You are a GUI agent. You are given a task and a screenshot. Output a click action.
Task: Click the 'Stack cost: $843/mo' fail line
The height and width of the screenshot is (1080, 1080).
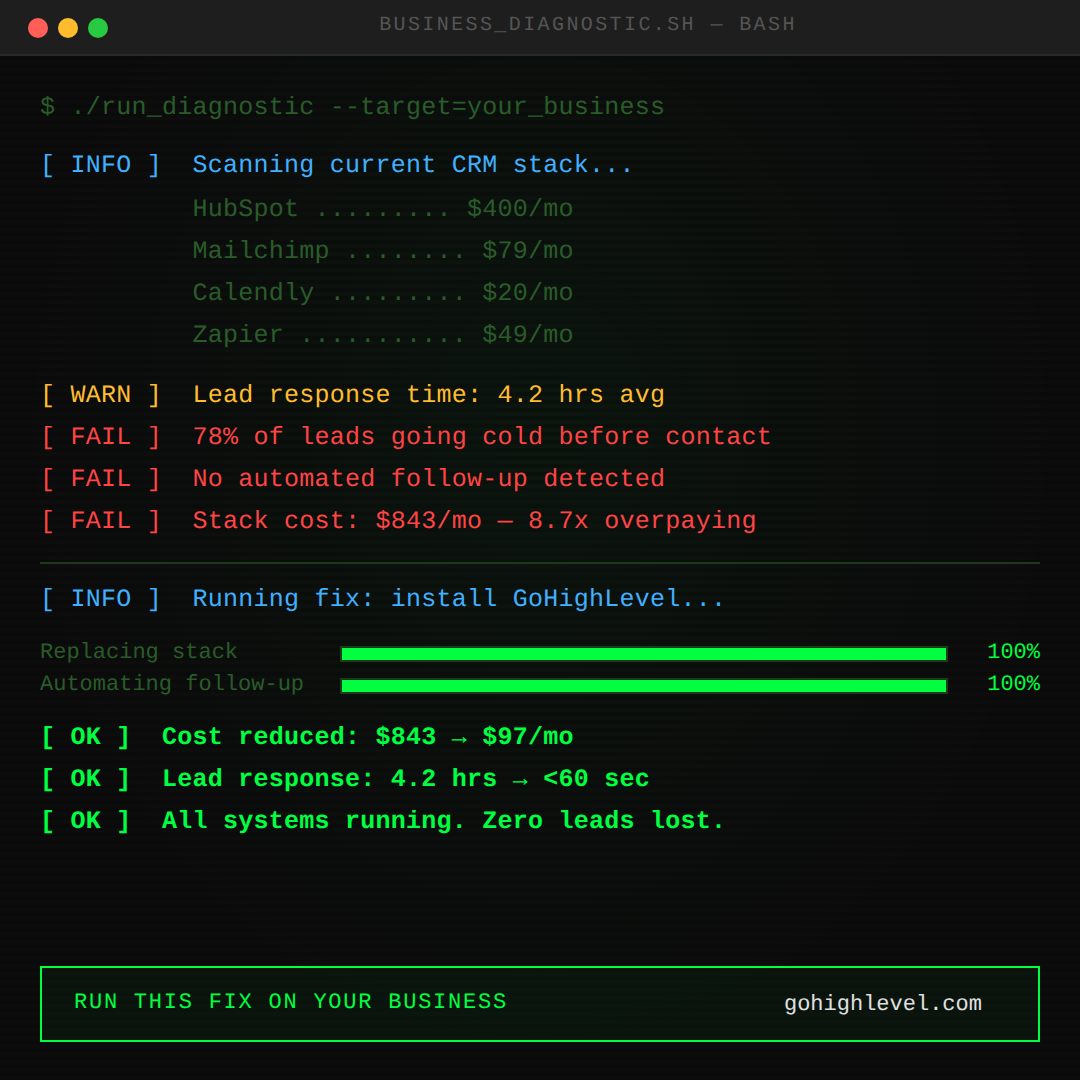point(398,521)
